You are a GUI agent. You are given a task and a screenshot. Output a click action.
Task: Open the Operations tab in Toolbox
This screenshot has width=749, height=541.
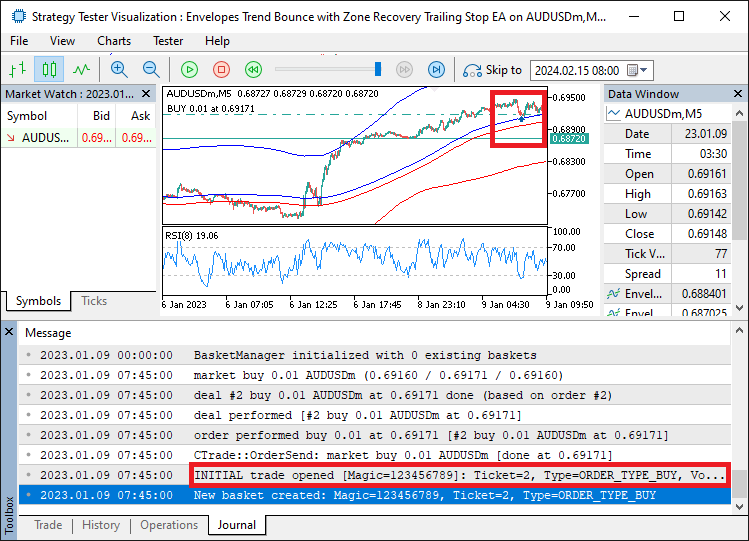coord(169,525)
